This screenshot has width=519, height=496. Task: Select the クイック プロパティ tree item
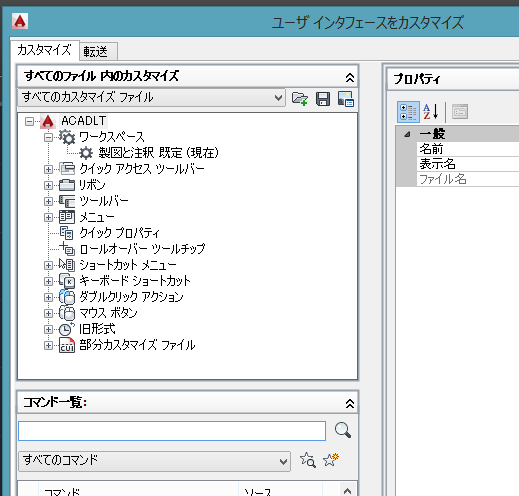pyautogui.click(x=120, y=233)
